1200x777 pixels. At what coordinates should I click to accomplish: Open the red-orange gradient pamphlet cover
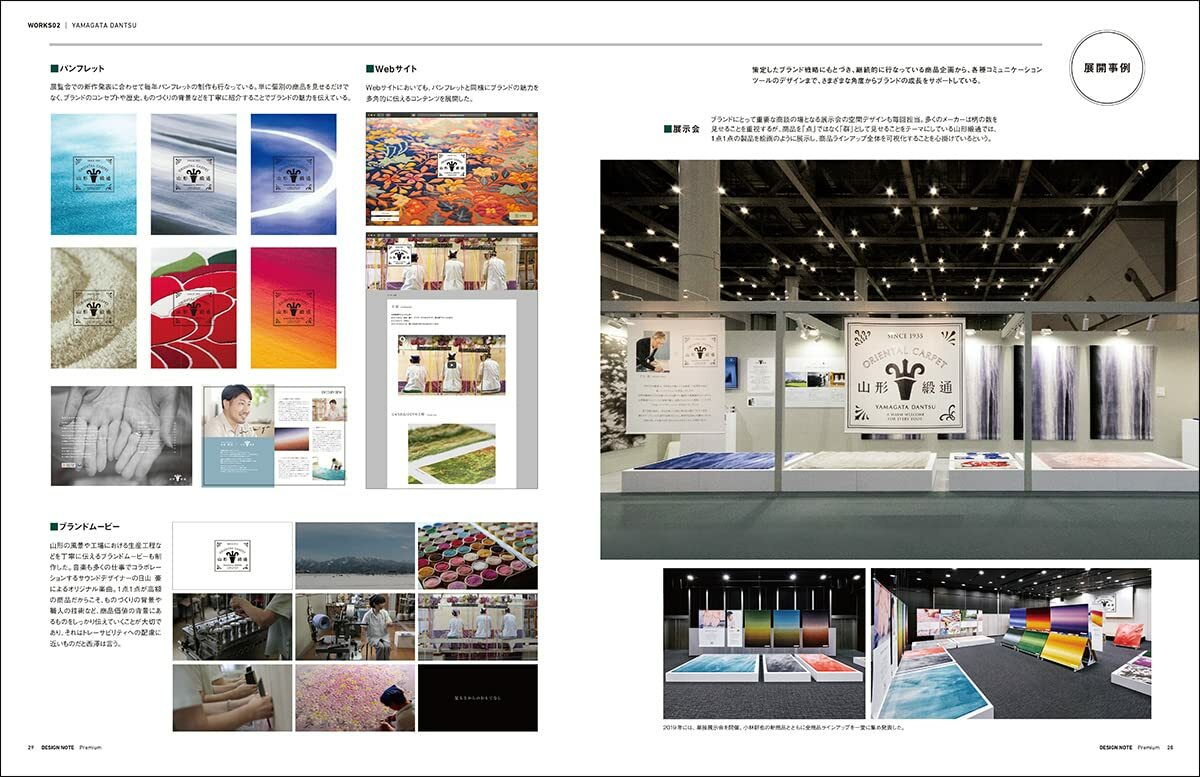click(x=293, y=308)
